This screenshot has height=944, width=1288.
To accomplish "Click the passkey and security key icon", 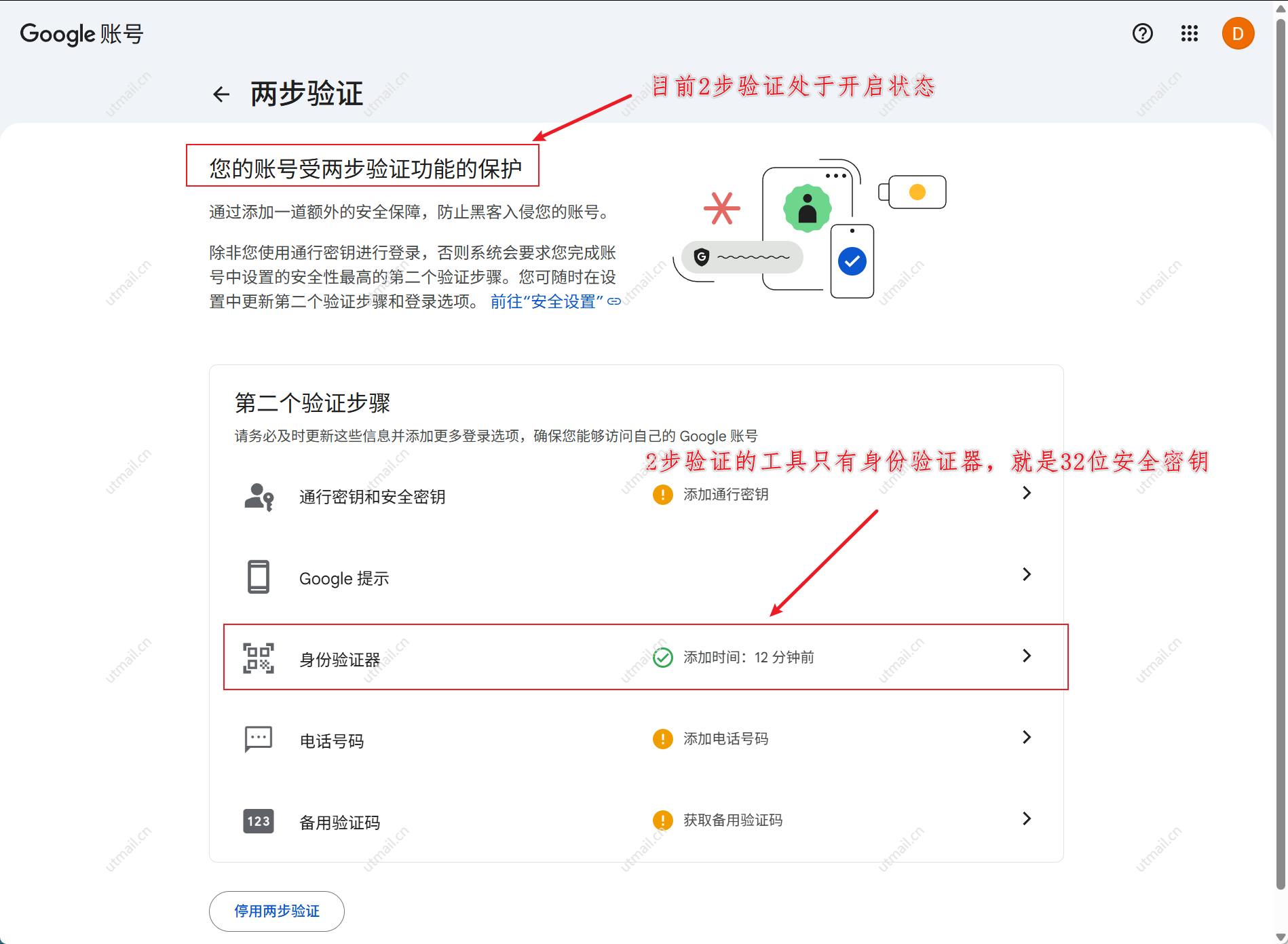I will [x=259, y=497].
